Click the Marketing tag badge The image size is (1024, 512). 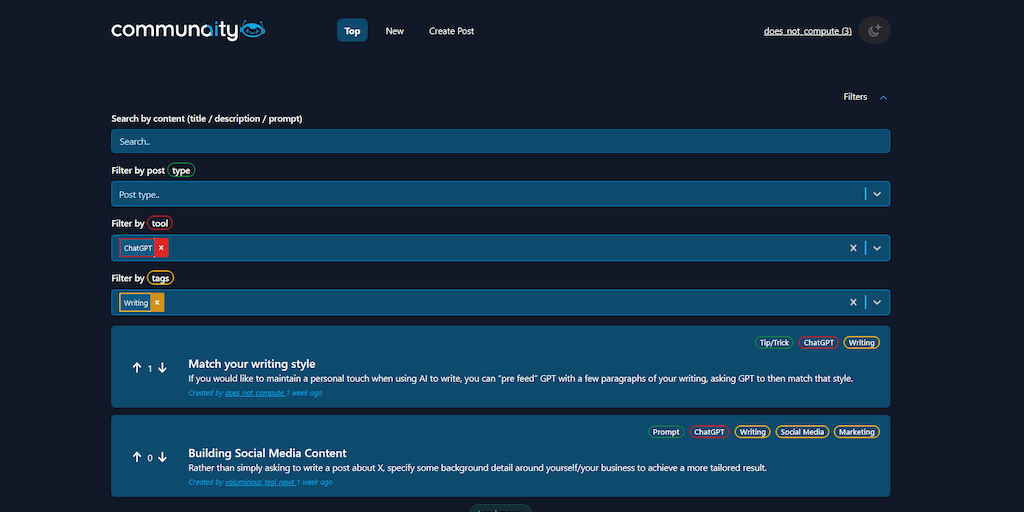click(857, 432)
